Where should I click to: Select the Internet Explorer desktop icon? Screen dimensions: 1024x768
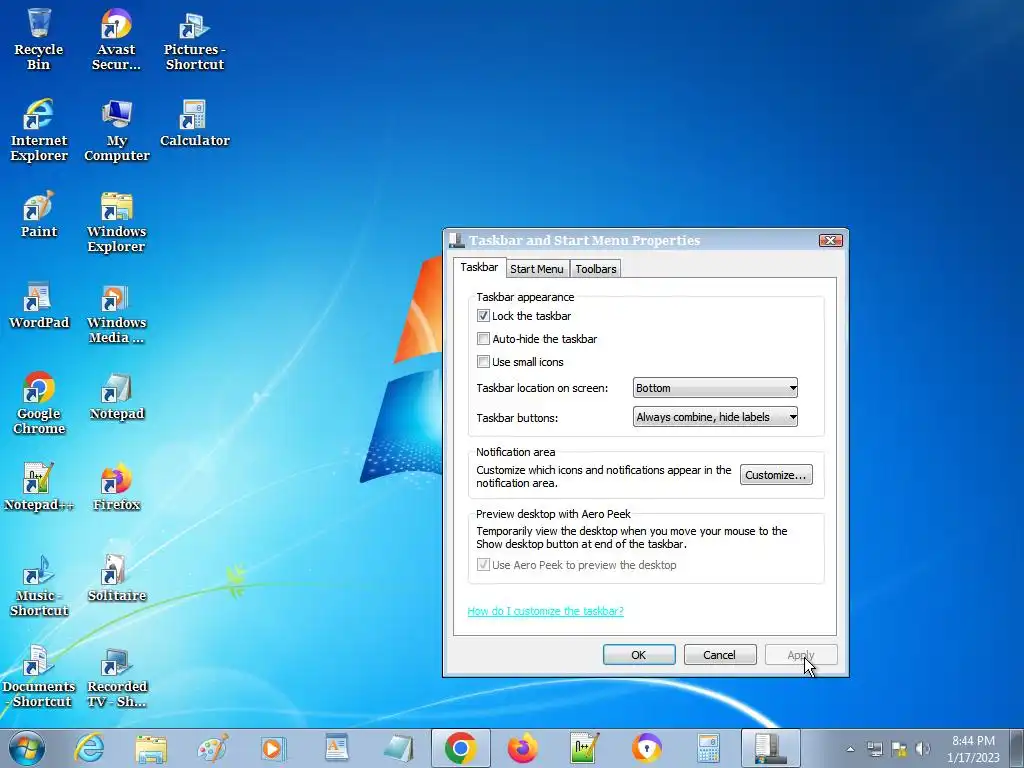coord(39,130)
